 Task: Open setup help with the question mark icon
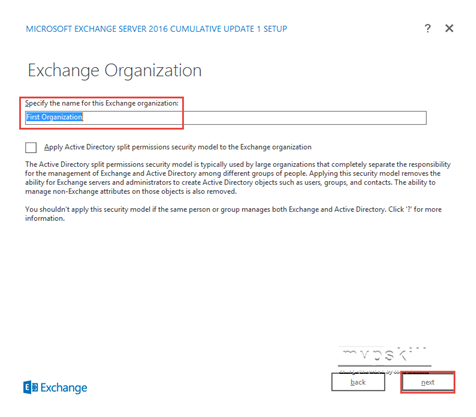click(428, 28)
